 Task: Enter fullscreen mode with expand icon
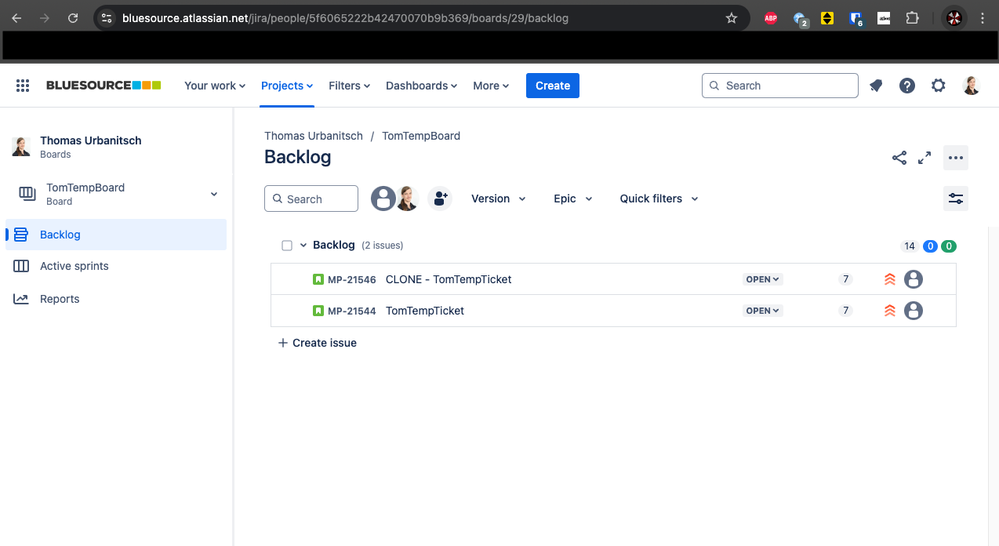coord(925,158)
